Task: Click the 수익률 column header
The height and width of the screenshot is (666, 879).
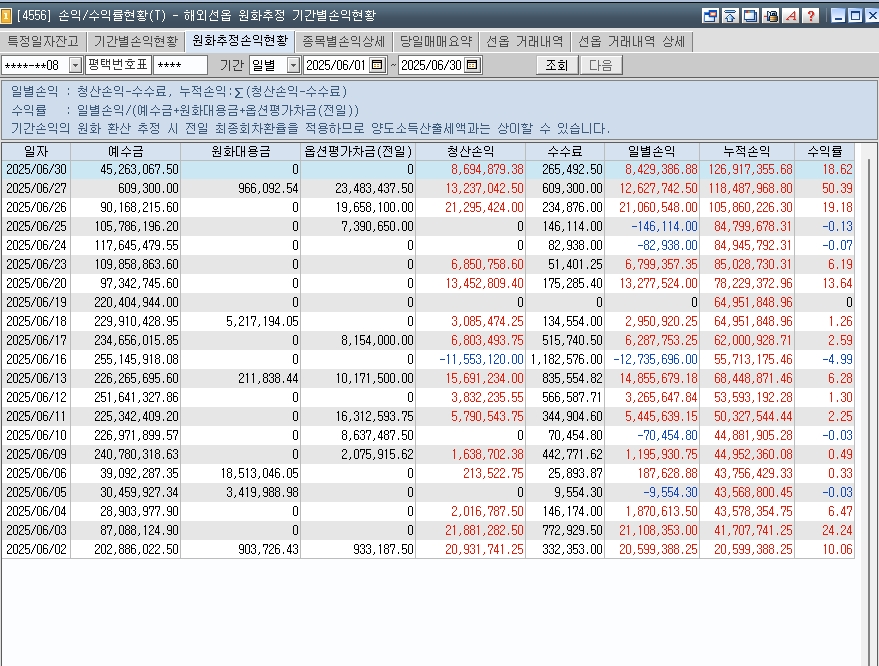Action: [x=825, y=151]
